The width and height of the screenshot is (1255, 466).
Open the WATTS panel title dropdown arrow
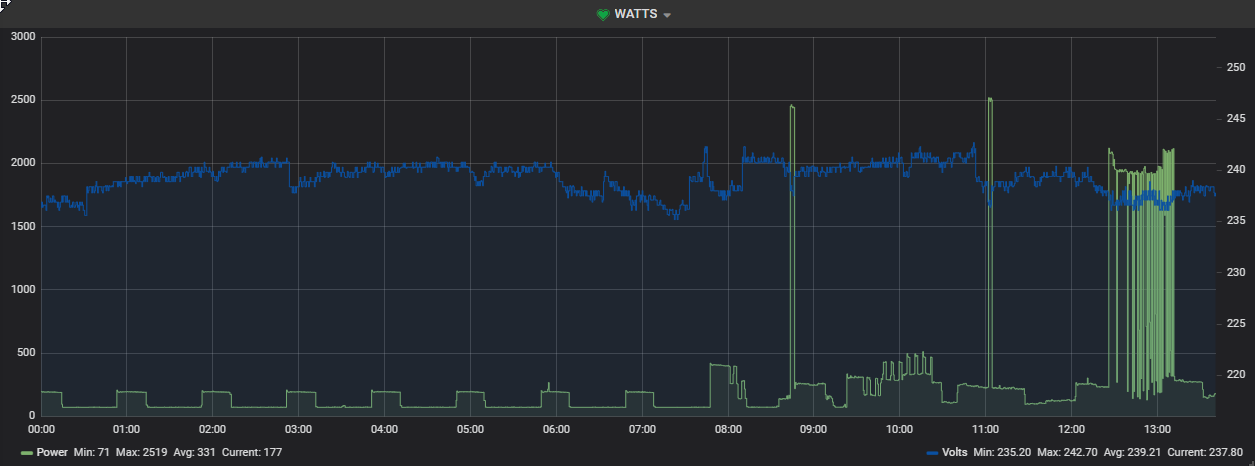coord(667,15)
